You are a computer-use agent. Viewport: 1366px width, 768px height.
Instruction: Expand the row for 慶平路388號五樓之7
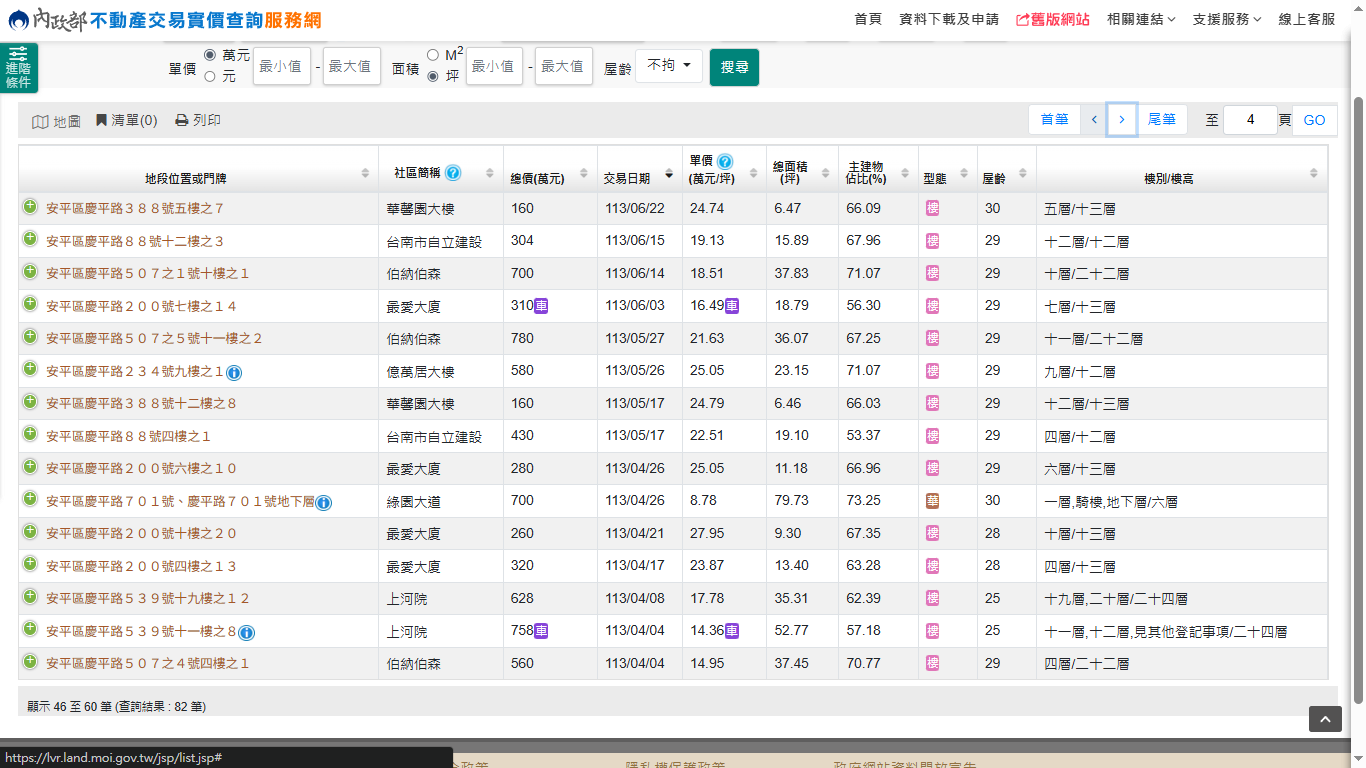click(x=30, y=207)
